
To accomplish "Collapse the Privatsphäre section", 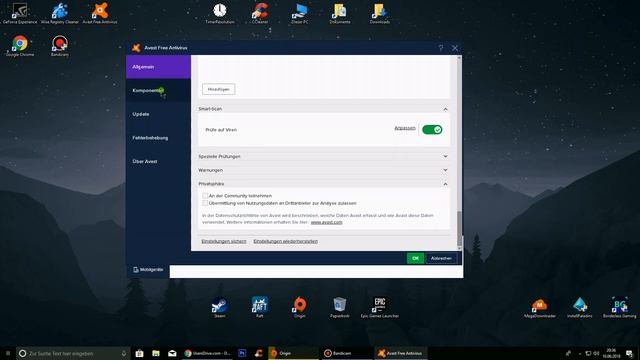I will tap(445, 184).
